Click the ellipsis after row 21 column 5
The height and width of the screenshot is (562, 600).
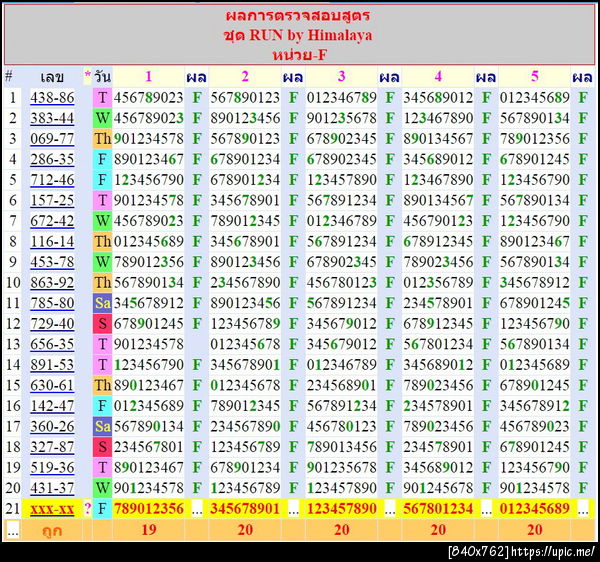pyautogui.click(x=583, y=510)
